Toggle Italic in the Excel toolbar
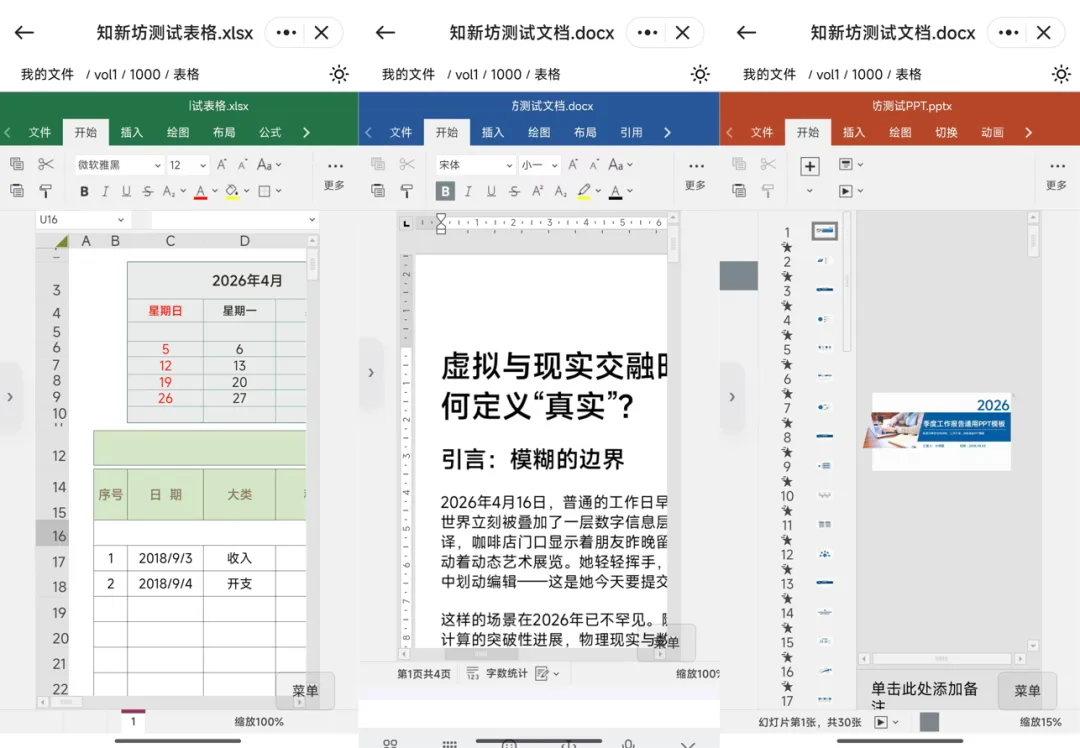Screen dimensions: 1080x748 pos(105,191)
